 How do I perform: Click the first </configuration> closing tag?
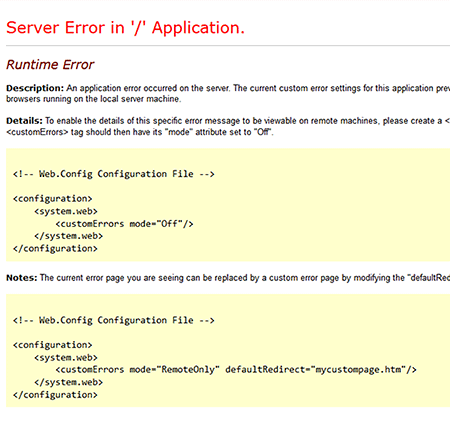(55, 249)
